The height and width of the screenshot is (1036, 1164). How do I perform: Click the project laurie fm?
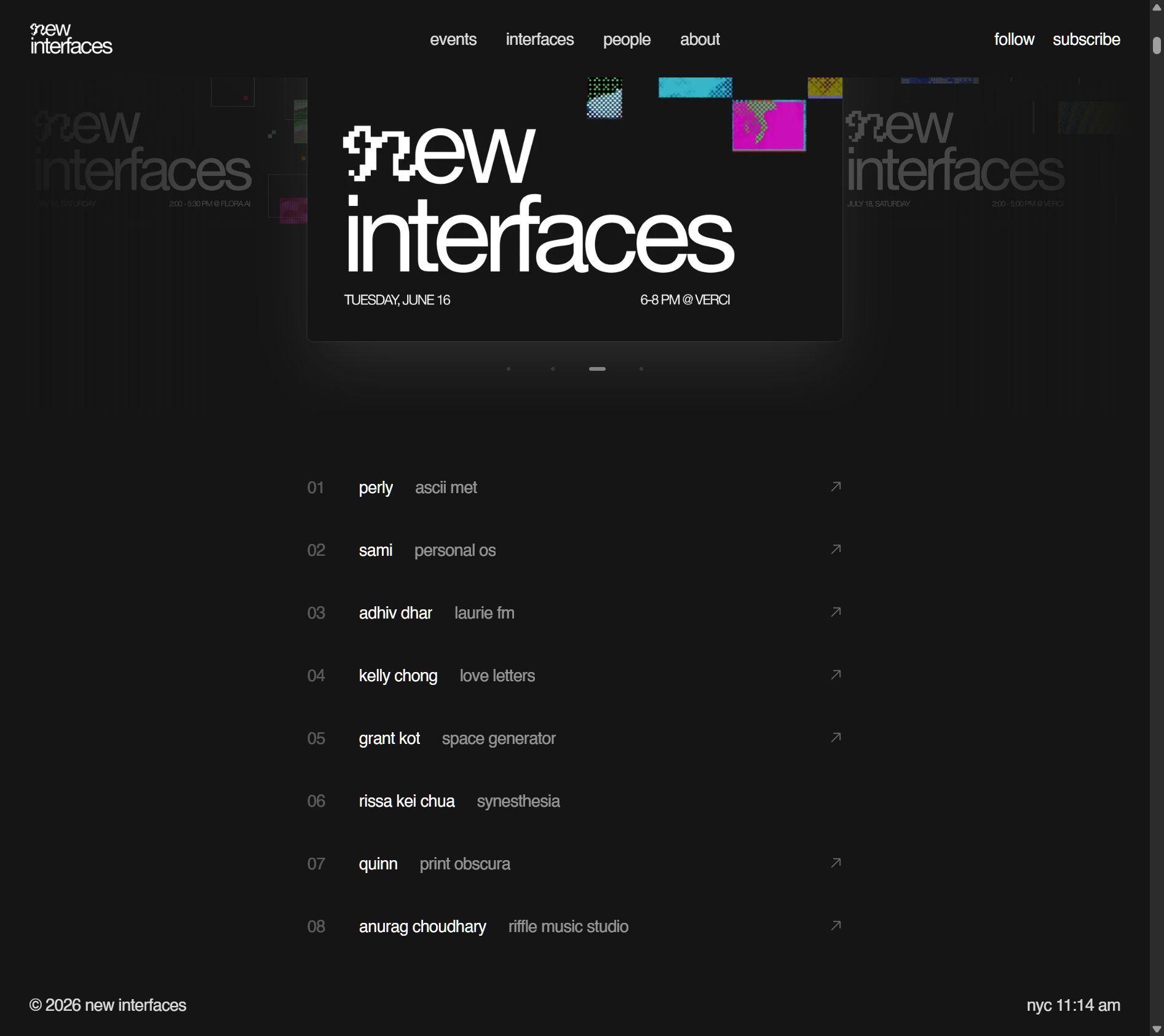tap(485, 613)
